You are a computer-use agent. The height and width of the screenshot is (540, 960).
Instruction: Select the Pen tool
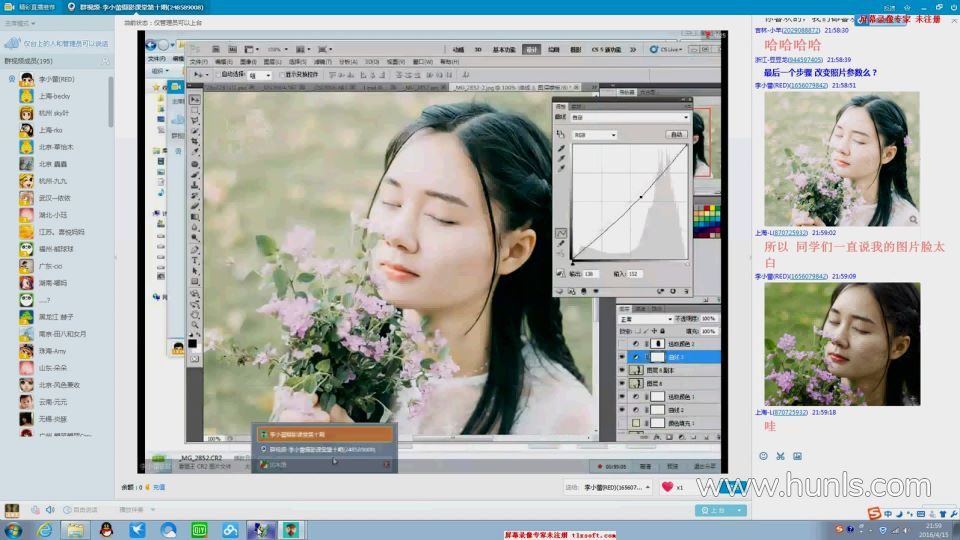[x=195, y=249]
